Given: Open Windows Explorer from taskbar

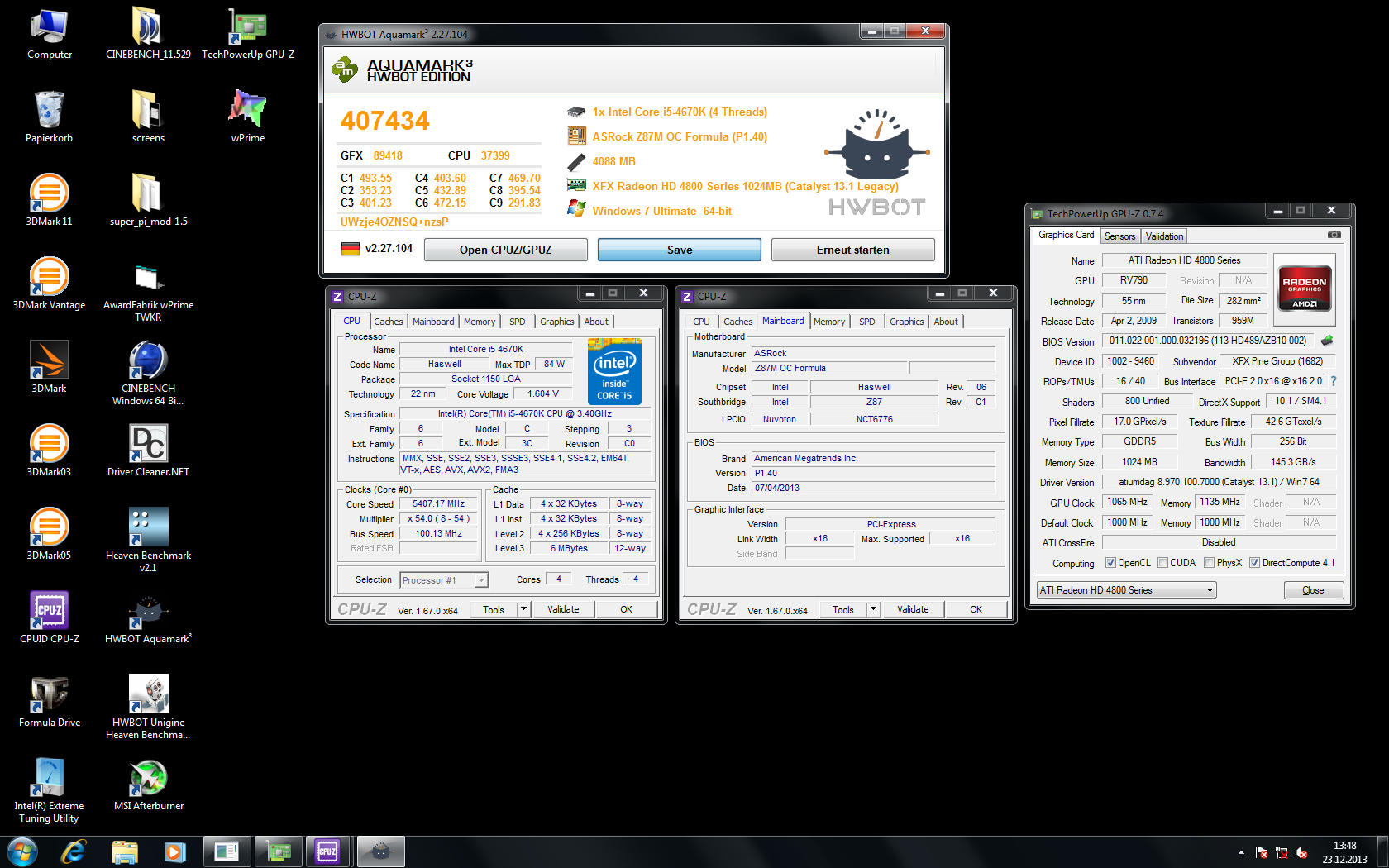Looking at the screenshot, I should pyautogui.click(x=124, y=851).
